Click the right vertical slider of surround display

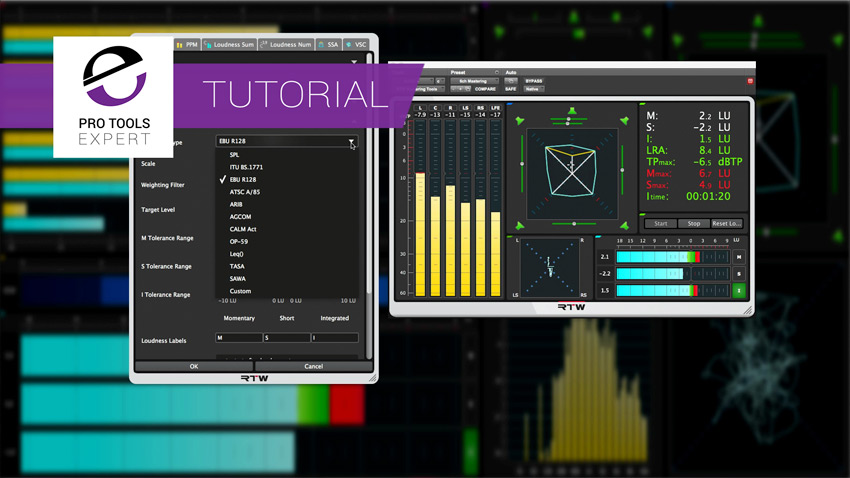pos(622,170)
